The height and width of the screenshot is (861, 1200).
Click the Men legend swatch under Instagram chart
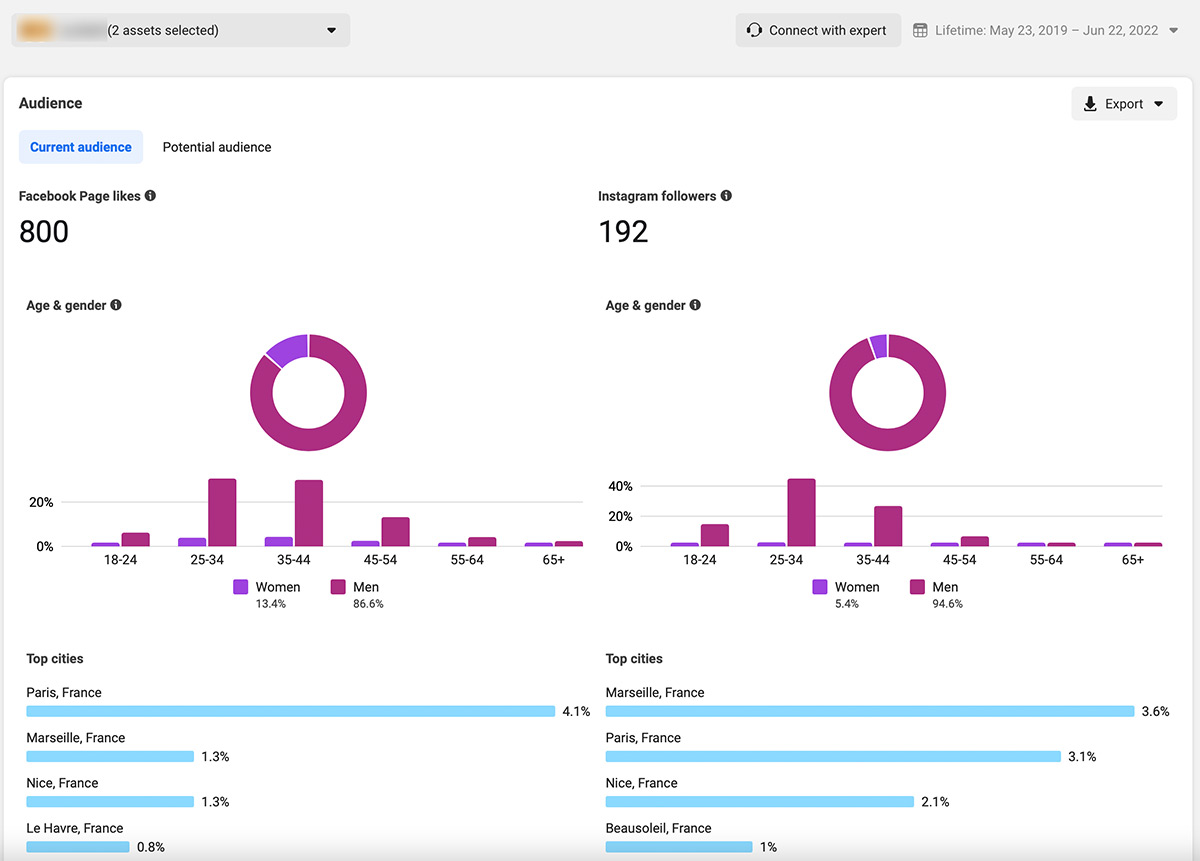pos(917,587)
